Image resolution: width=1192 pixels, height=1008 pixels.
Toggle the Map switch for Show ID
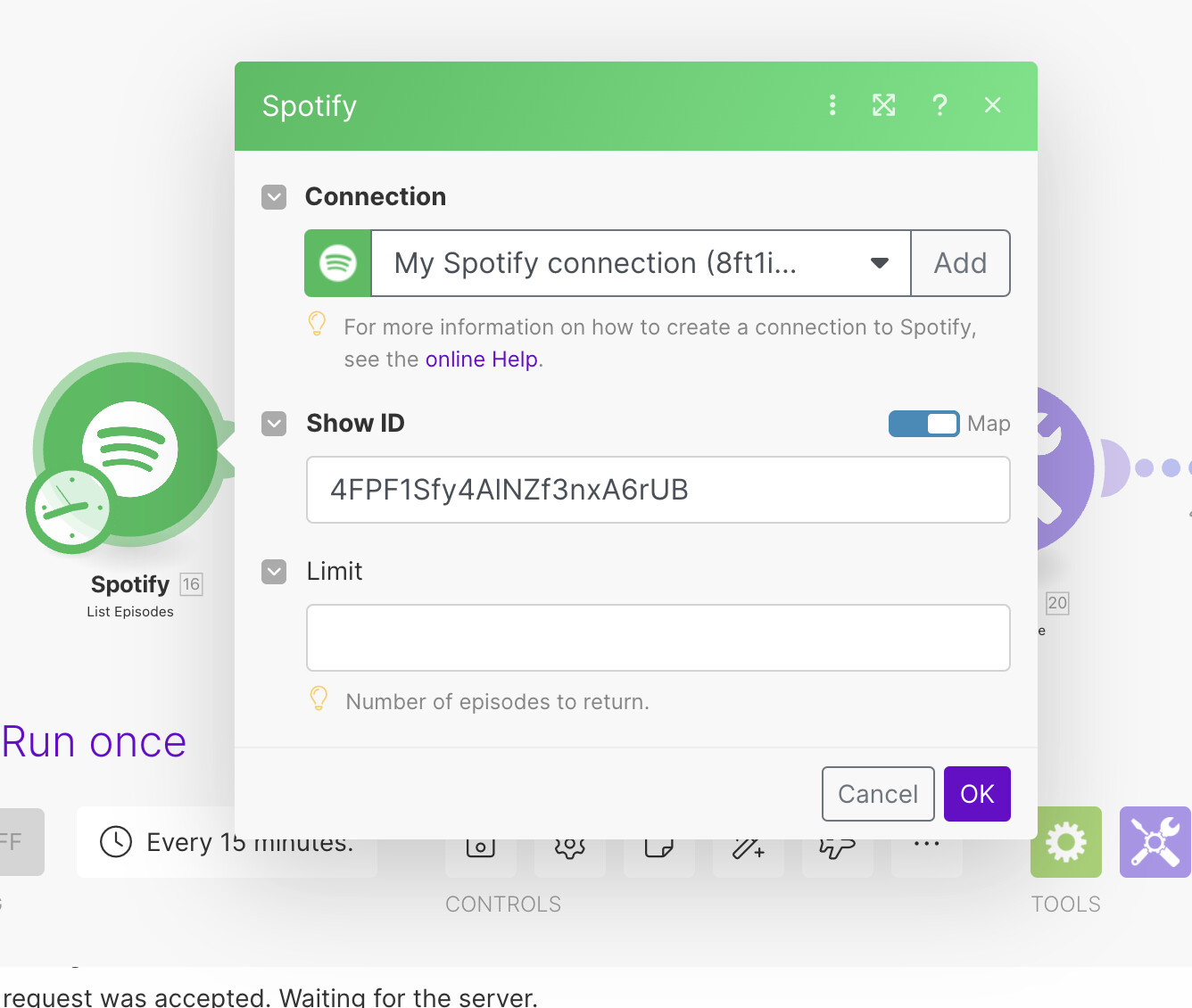[x=923, y=424]
